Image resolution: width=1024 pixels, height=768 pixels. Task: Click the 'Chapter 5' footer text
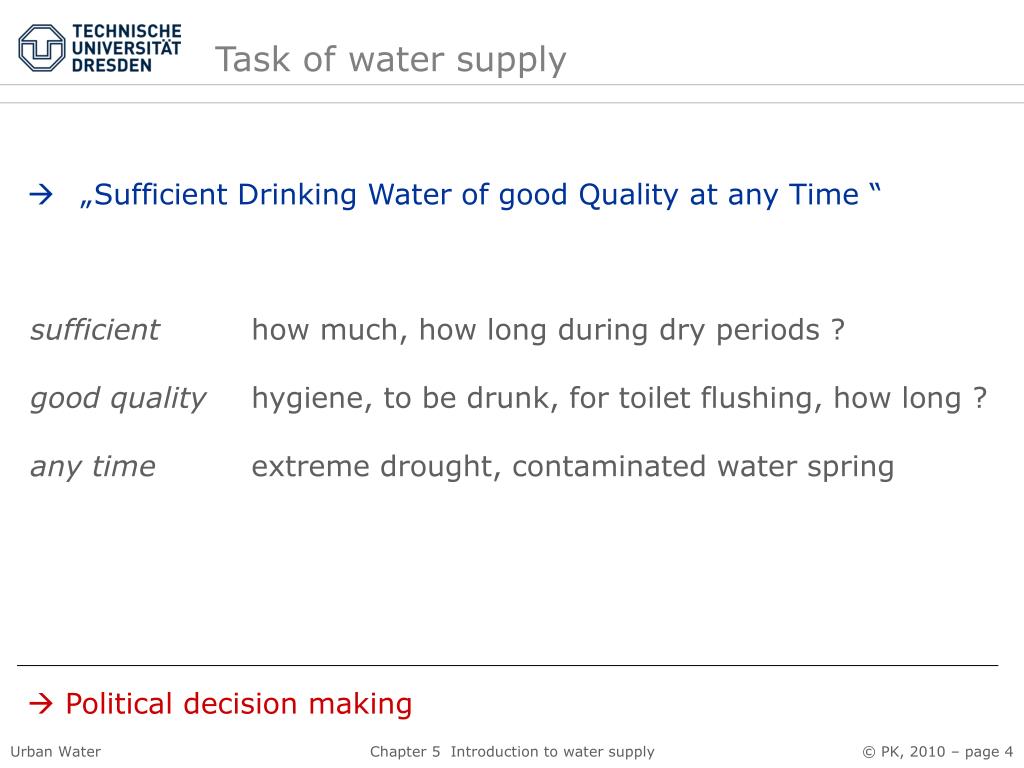[405, 752]
